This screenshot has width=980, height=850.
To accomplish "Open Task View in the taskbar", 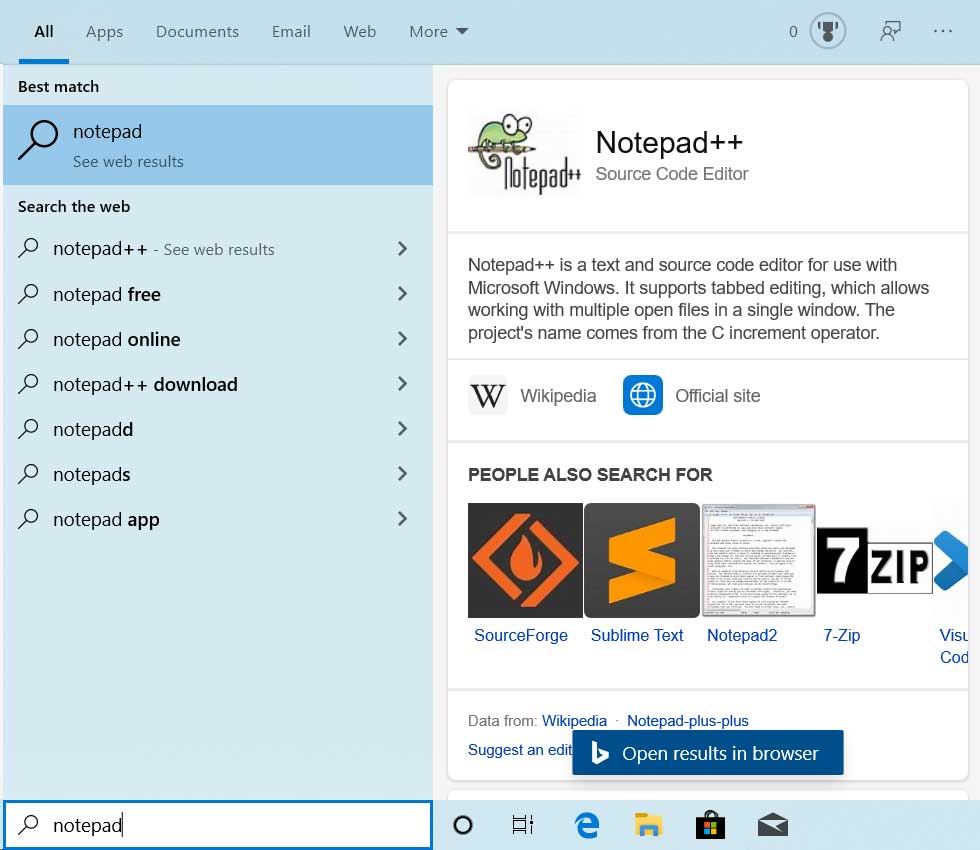I will (522, 825).
